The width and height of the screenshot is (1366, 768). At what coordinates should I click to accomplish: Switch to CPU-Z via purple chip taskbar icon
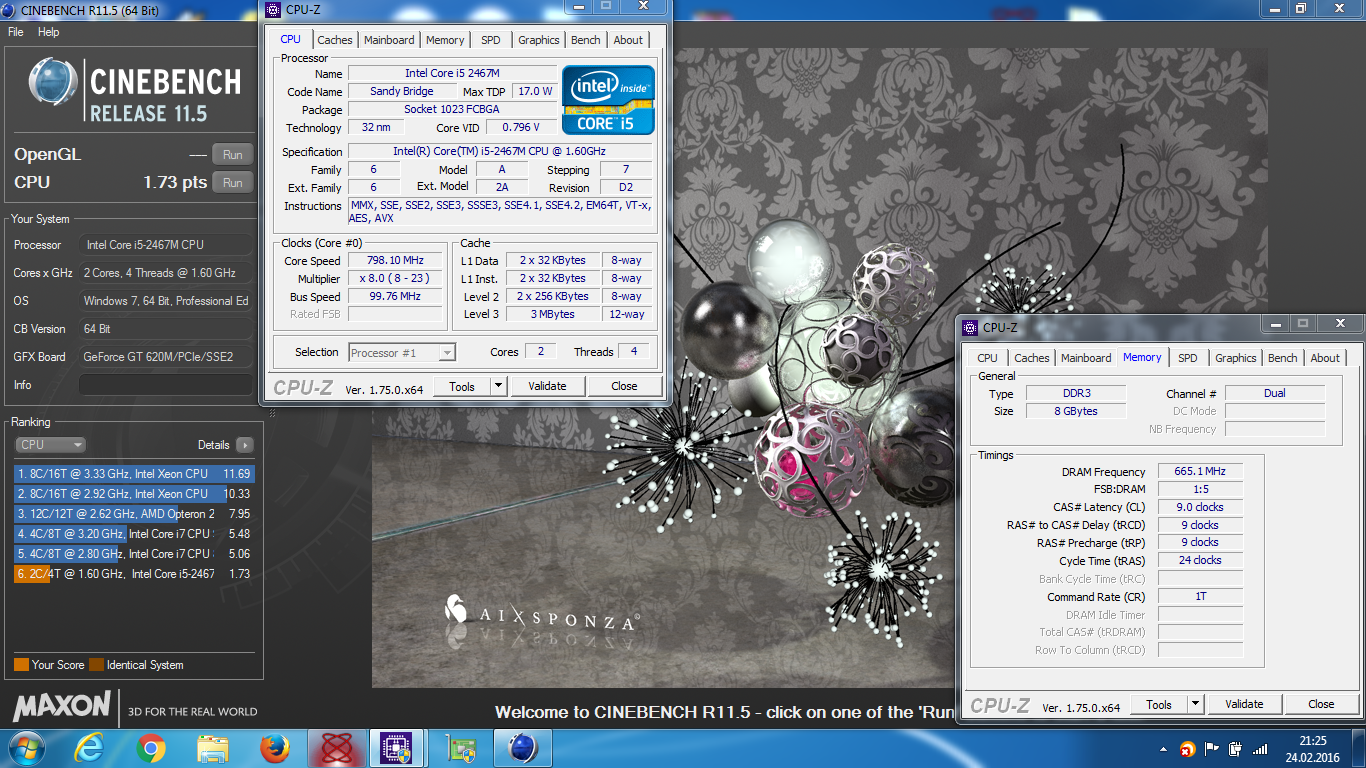coord(398,748)
